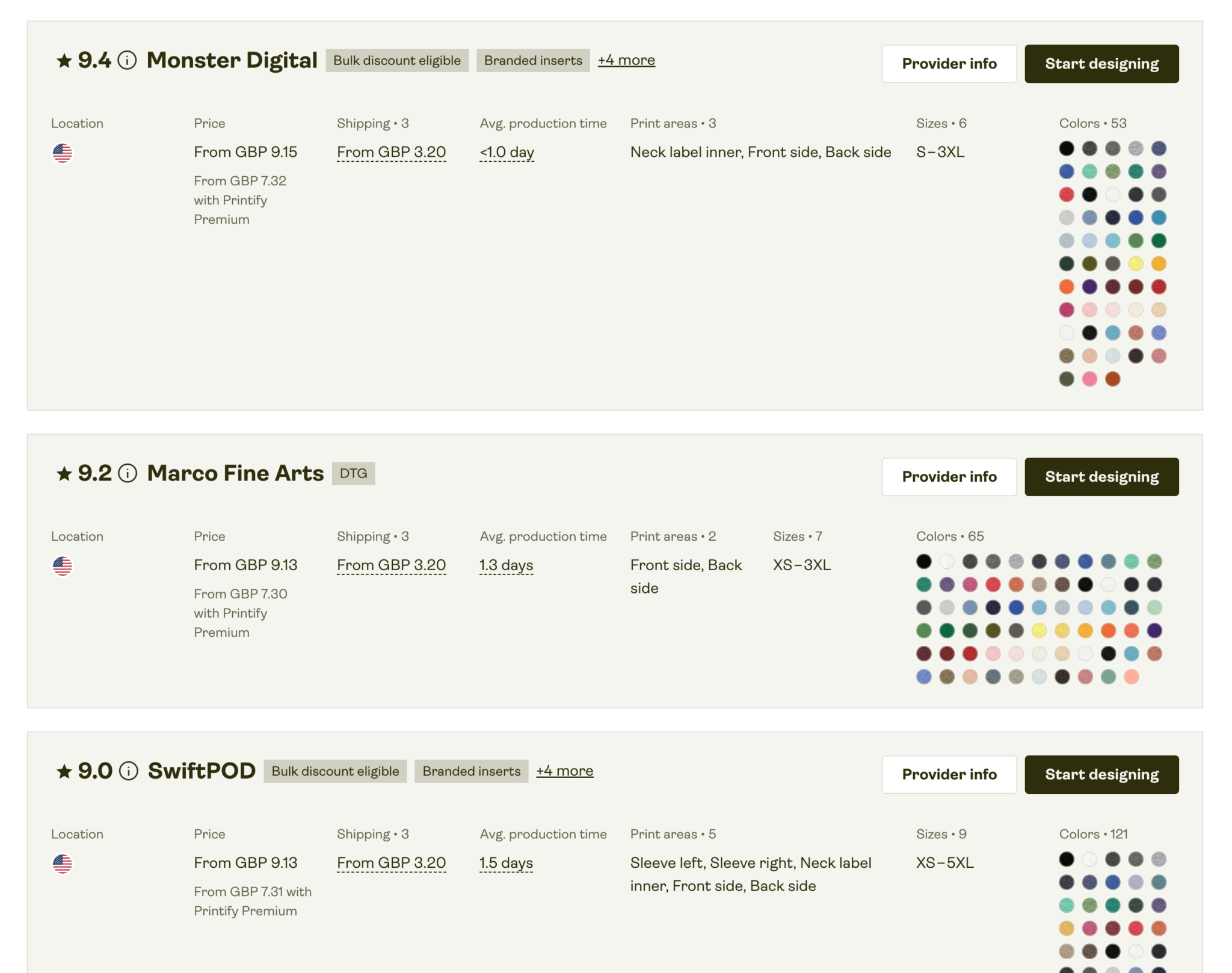Click Marco Fine Arts' 1.3 days production time
The width and height of the screenshot is (1232, 973).
pos(505,565)
